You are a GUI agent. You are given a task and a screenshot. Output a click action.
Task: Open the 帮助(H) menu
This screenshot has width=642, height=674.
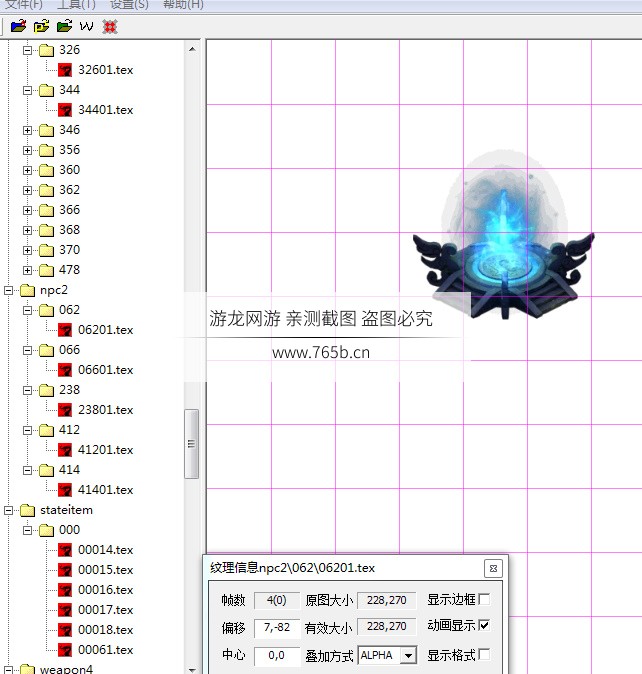(x=183, y=5)
